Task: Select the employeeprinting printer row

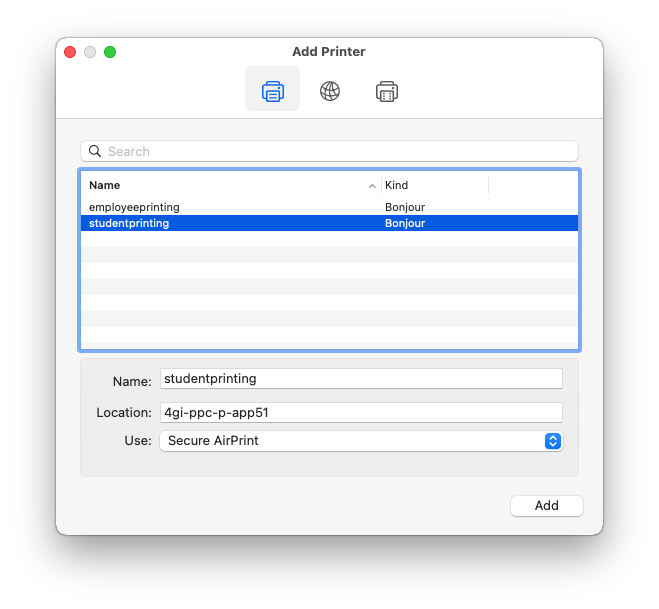Action: coord(329,207)
